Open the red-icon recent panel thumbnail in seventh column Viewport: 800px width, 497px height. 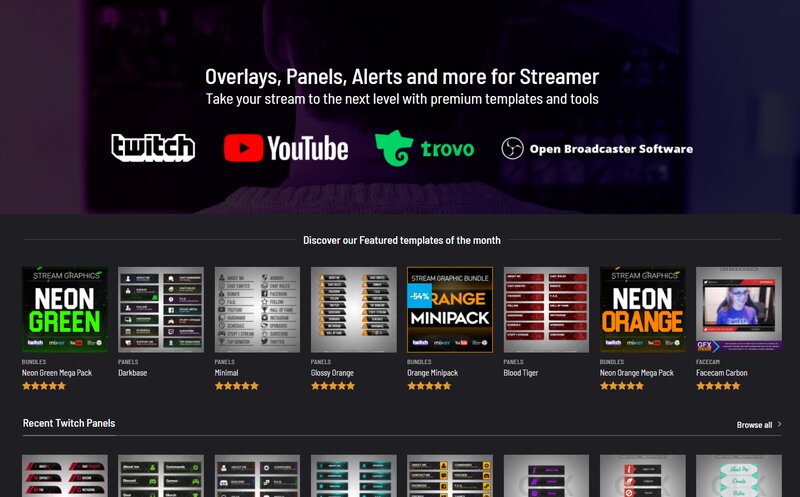pos(643,476)
